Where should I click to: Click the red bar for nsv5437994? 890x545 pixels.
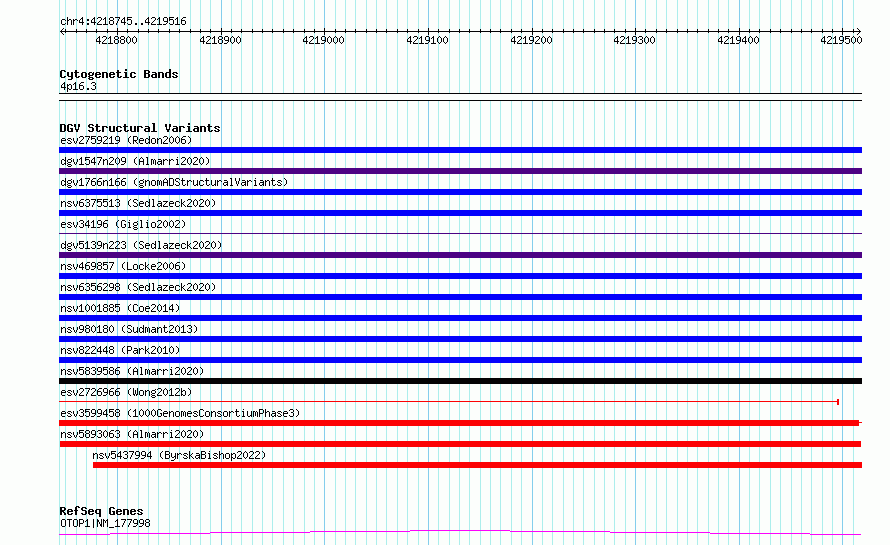tap(477, 465)
